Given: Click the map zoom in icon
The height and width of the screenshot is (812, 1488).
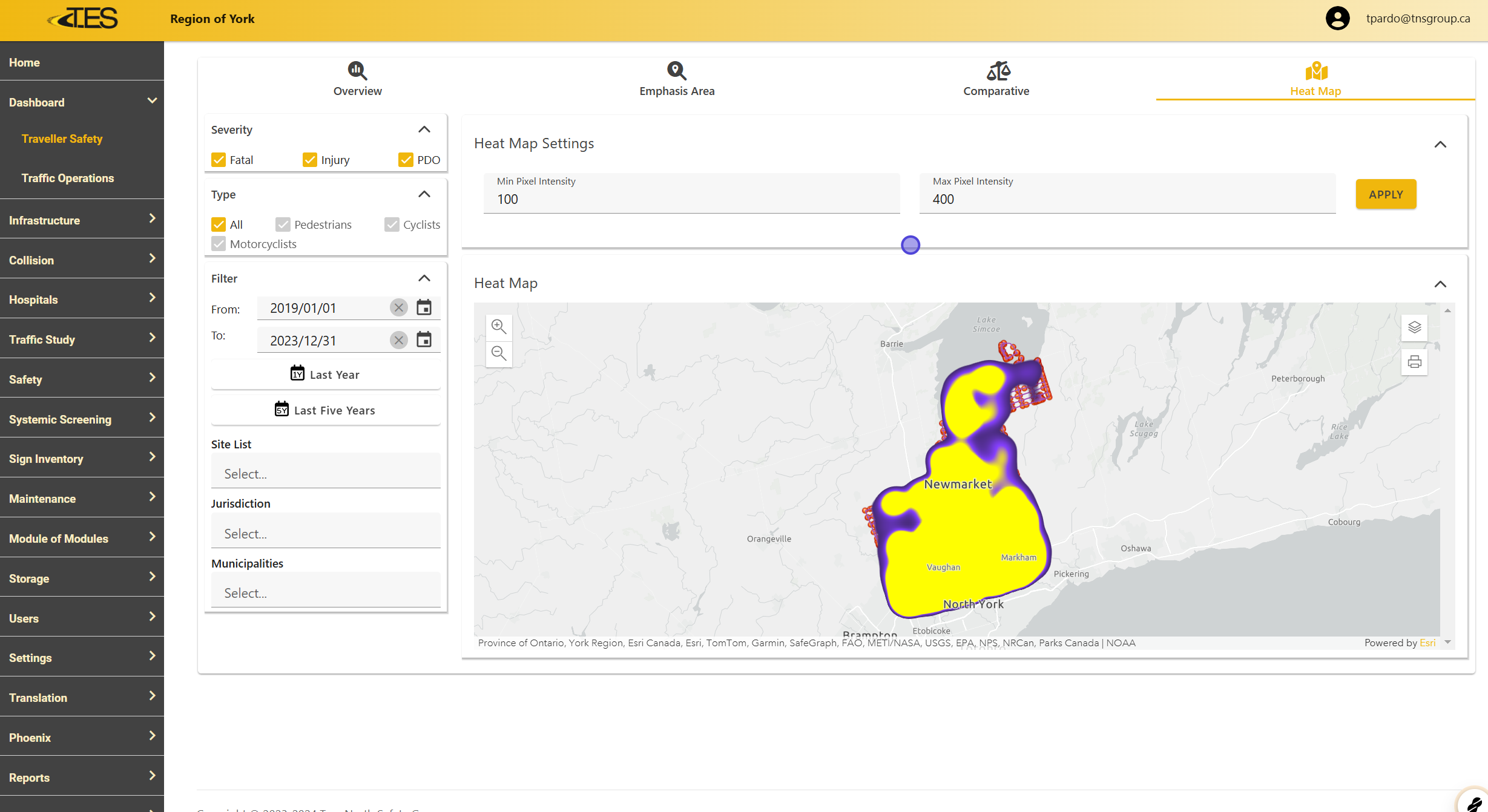Looking at the screenshot, I should pyautogui.click(x=499, y=327).
